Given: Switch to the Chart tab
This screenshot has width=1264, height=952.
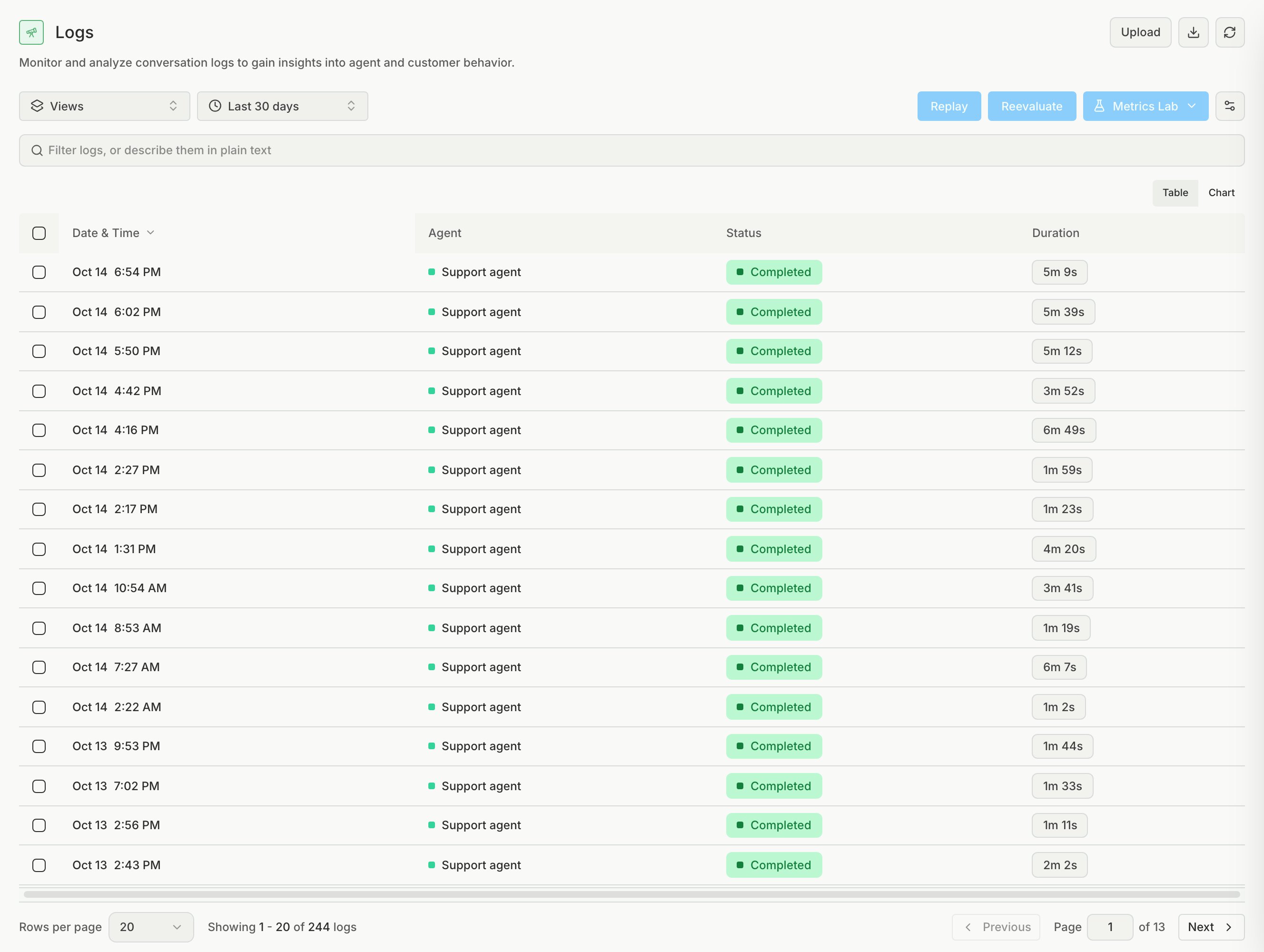Looking at the screenshot, I should 1221,193.
